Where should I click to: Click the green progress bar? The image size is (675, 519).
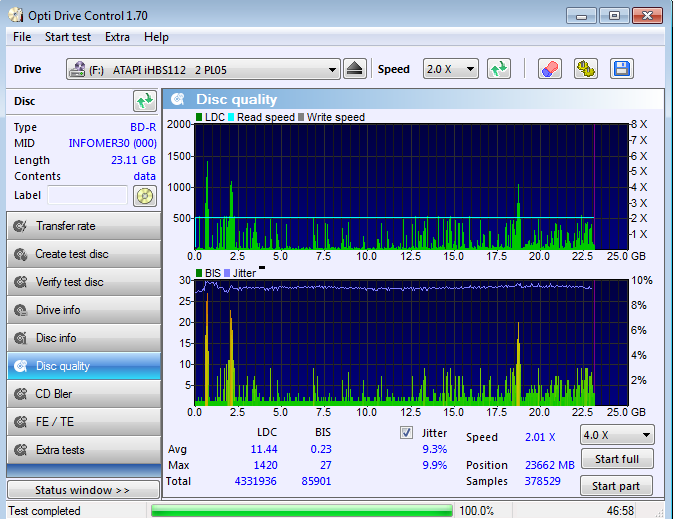[302, 510]
